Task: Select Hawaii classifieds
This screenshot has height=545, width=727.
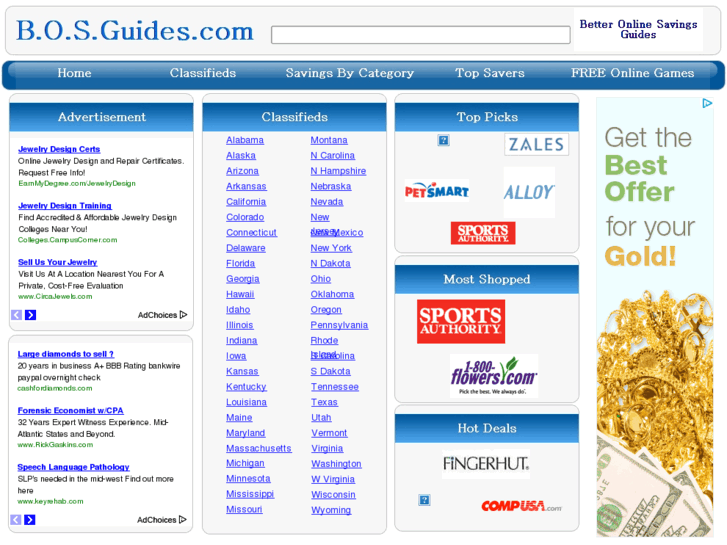Action: click(240, 294)
